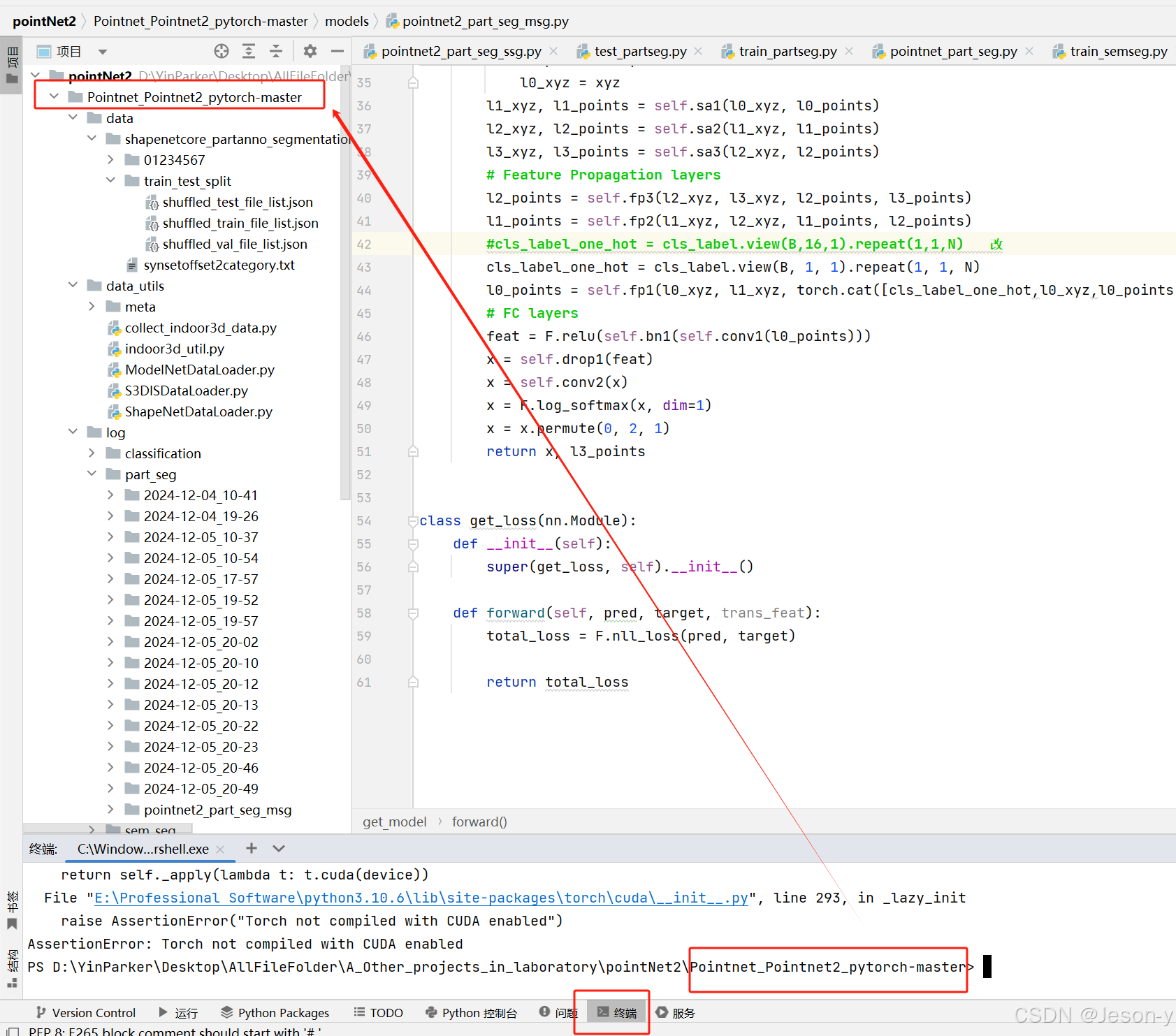Hide the project panel with minus icon

click(337, 51)
